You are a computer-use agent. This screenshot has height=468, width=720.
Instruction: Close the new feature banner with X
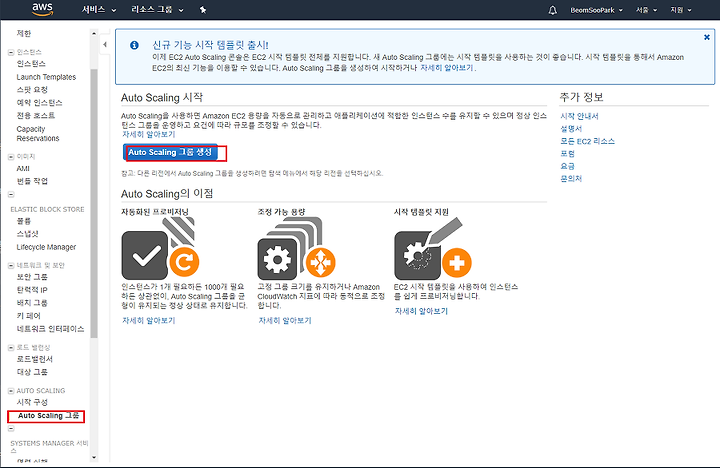pos(707,37)
